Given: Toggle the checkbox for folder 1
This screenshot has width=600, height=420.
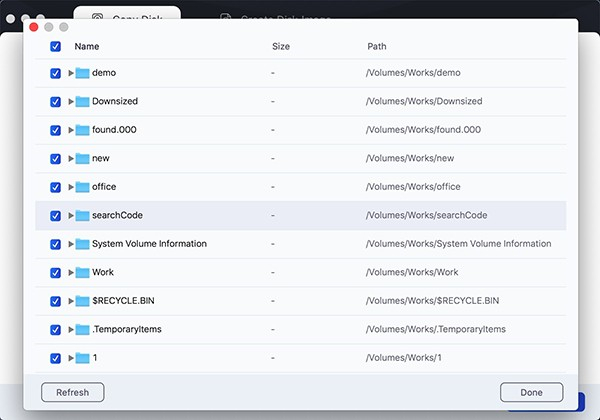Looking at the screenshot, I should click(x=55, y=358).
